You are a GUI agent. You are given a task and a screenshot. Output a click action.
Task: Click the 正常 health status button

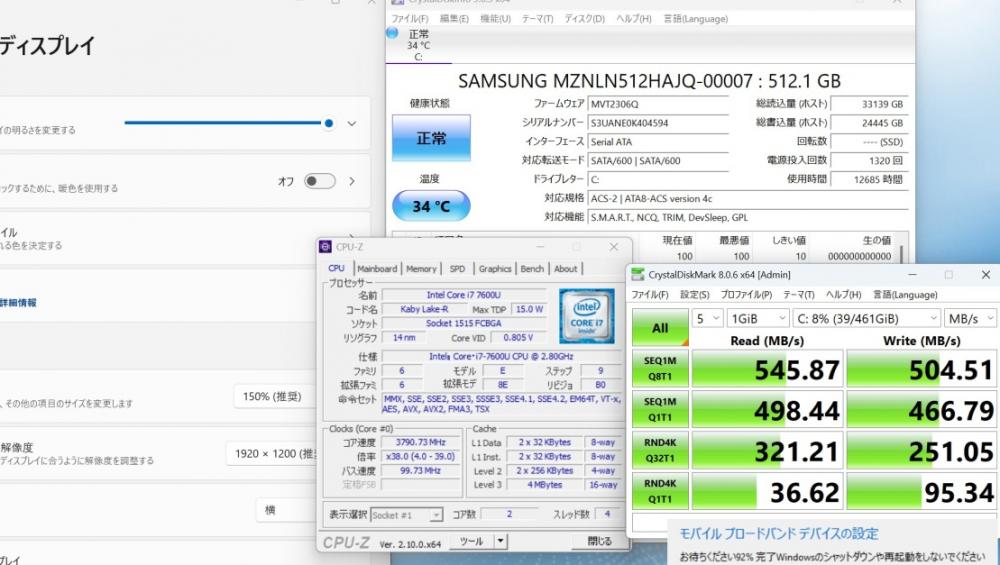431,138
